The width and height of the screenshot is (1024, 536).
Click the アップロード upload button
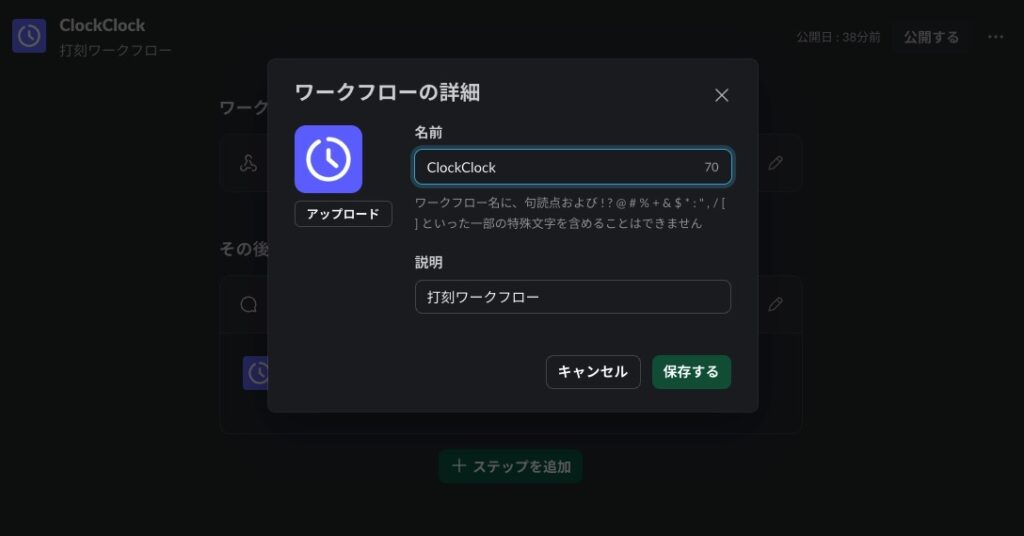[x=343, y=214]
